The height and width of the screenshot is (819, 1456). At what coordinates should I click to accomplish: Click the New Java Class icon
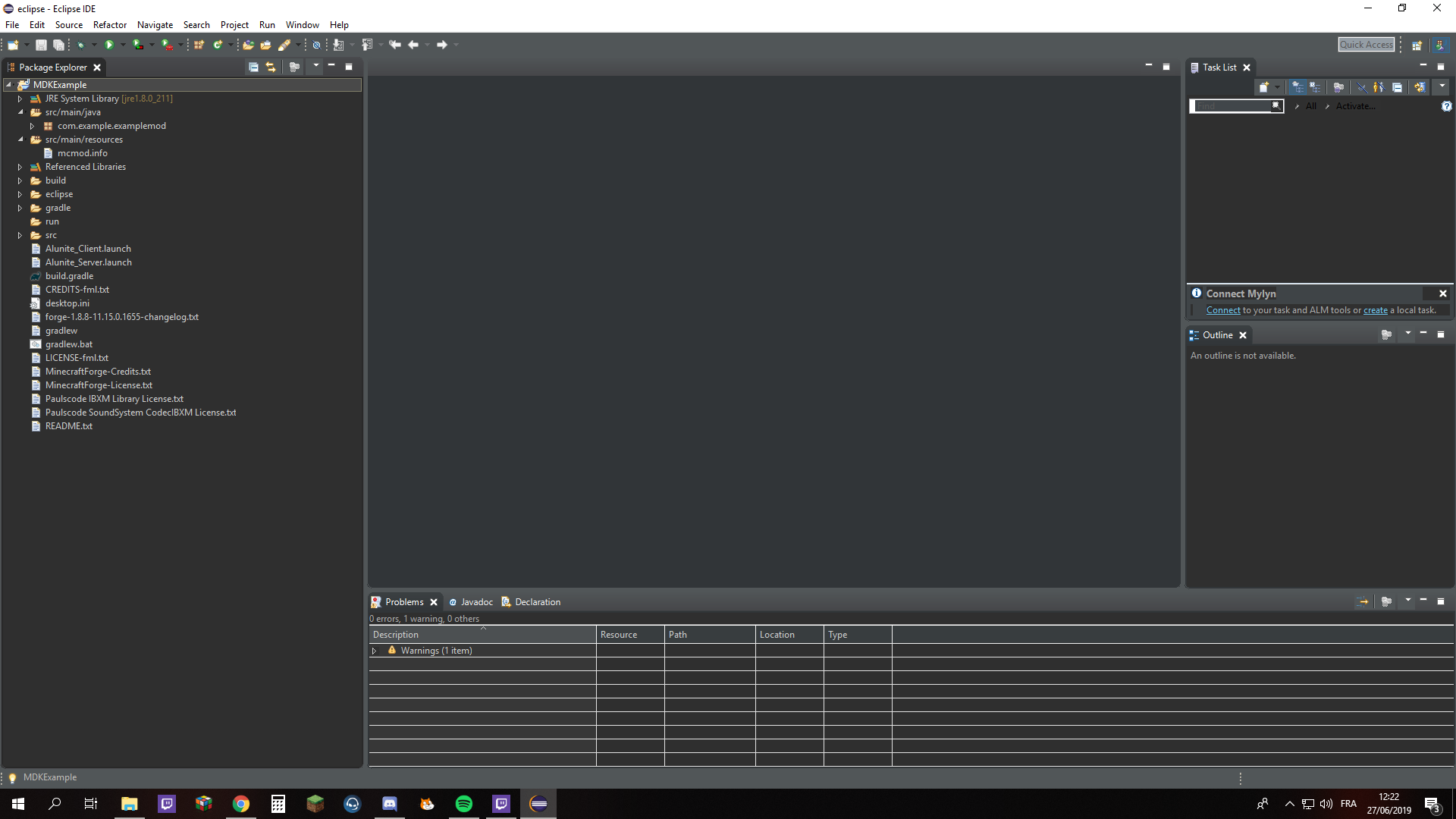[x=218, y=45]
